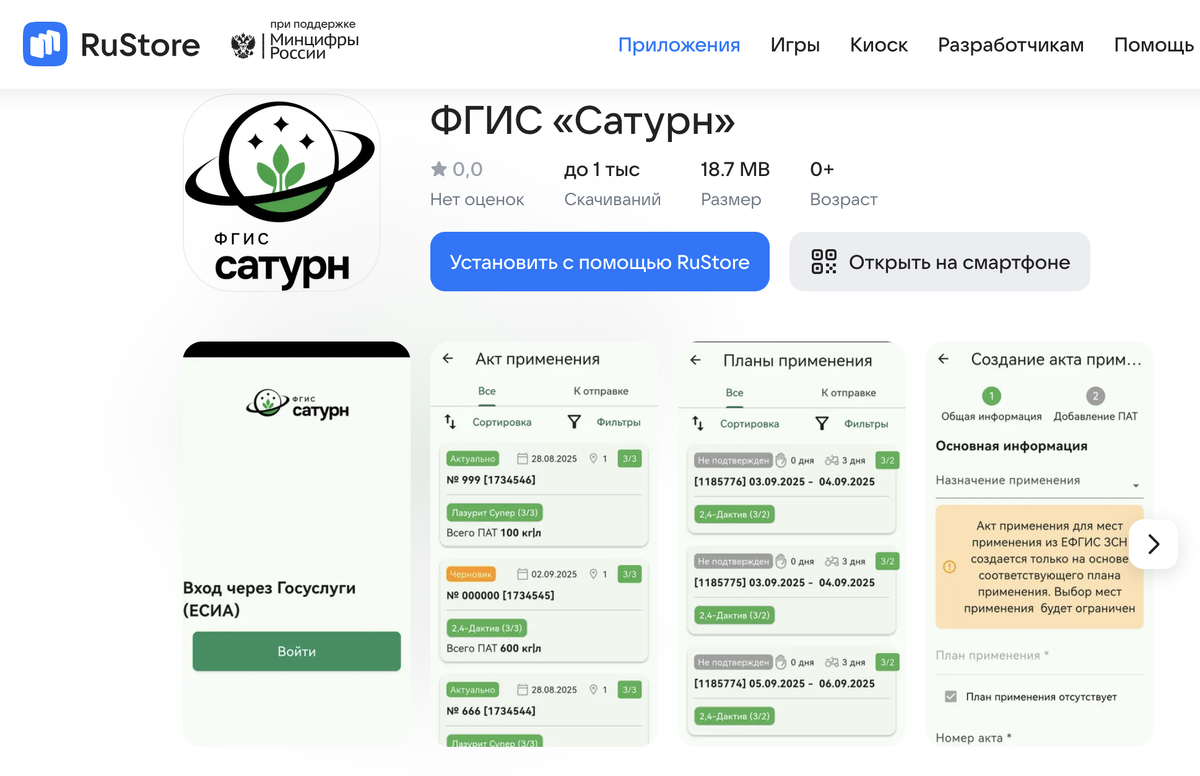This screenshot has height=776, width=1200.
Task: Select К отправке tab in Акт применения
Action: click(x=601, y=391)
